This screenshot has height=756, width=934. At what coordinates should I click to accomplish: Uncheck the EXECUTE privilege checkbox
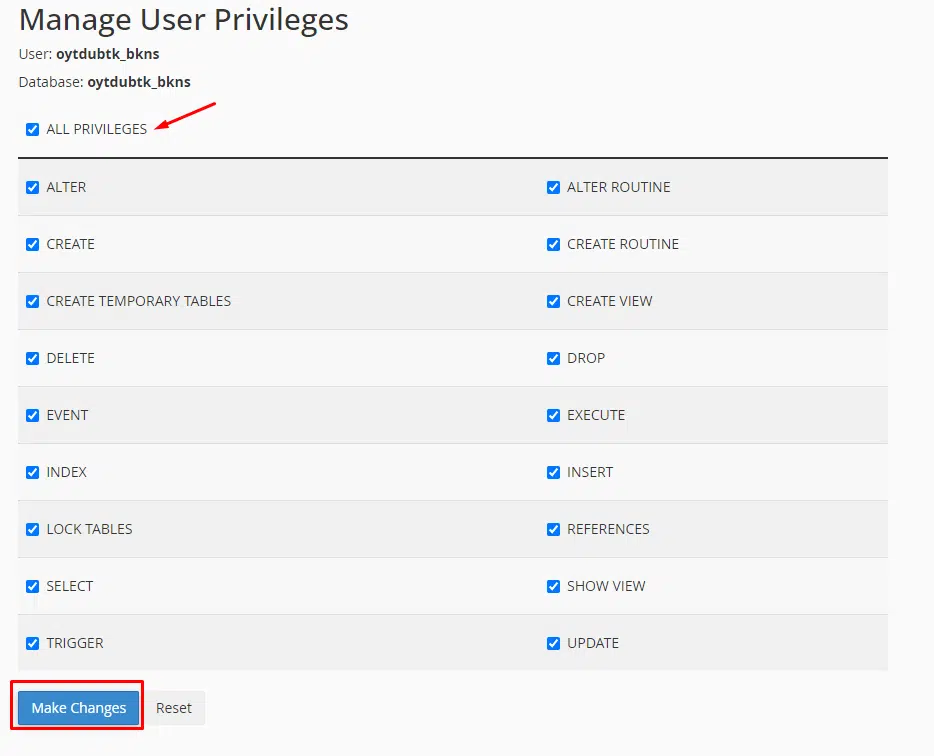point(553,415)
